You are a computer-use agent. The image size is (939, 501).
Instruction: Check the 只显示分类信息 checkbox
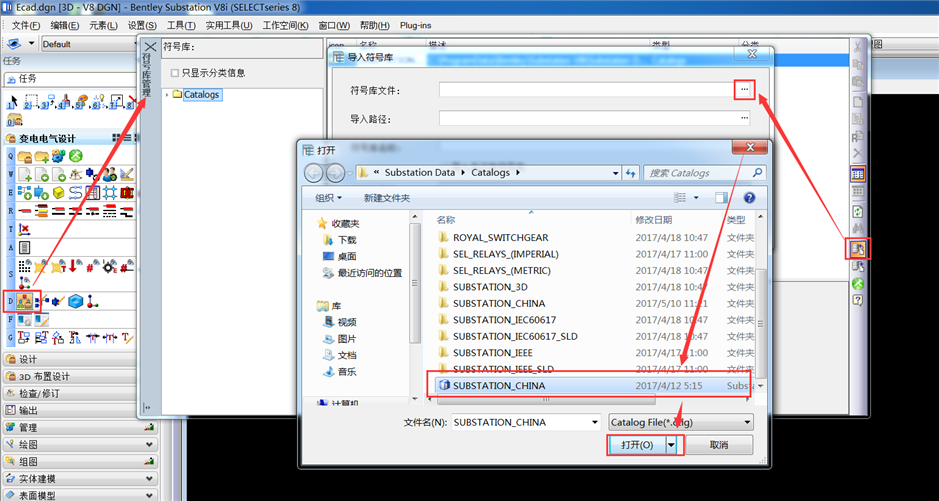175,73
